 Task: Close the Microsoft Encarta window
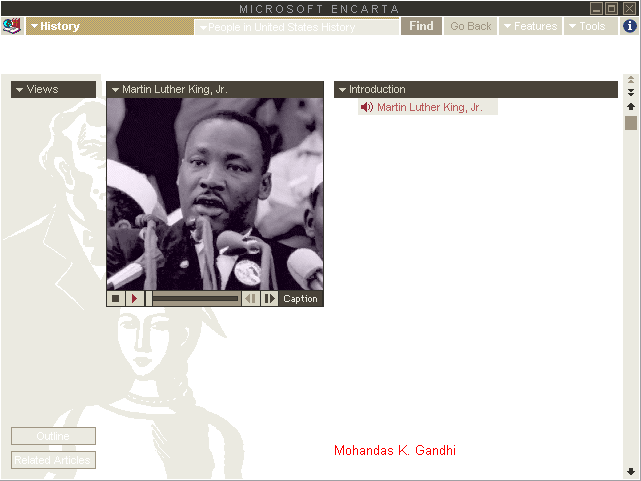[629, 8]
